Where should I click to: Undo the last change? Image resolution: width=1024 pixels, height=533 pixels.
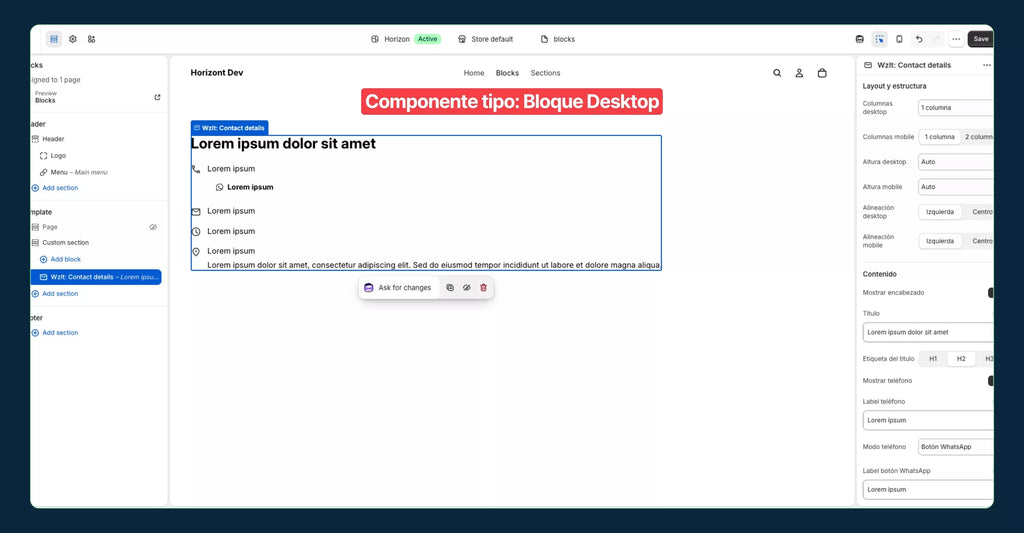click(919, 39)
